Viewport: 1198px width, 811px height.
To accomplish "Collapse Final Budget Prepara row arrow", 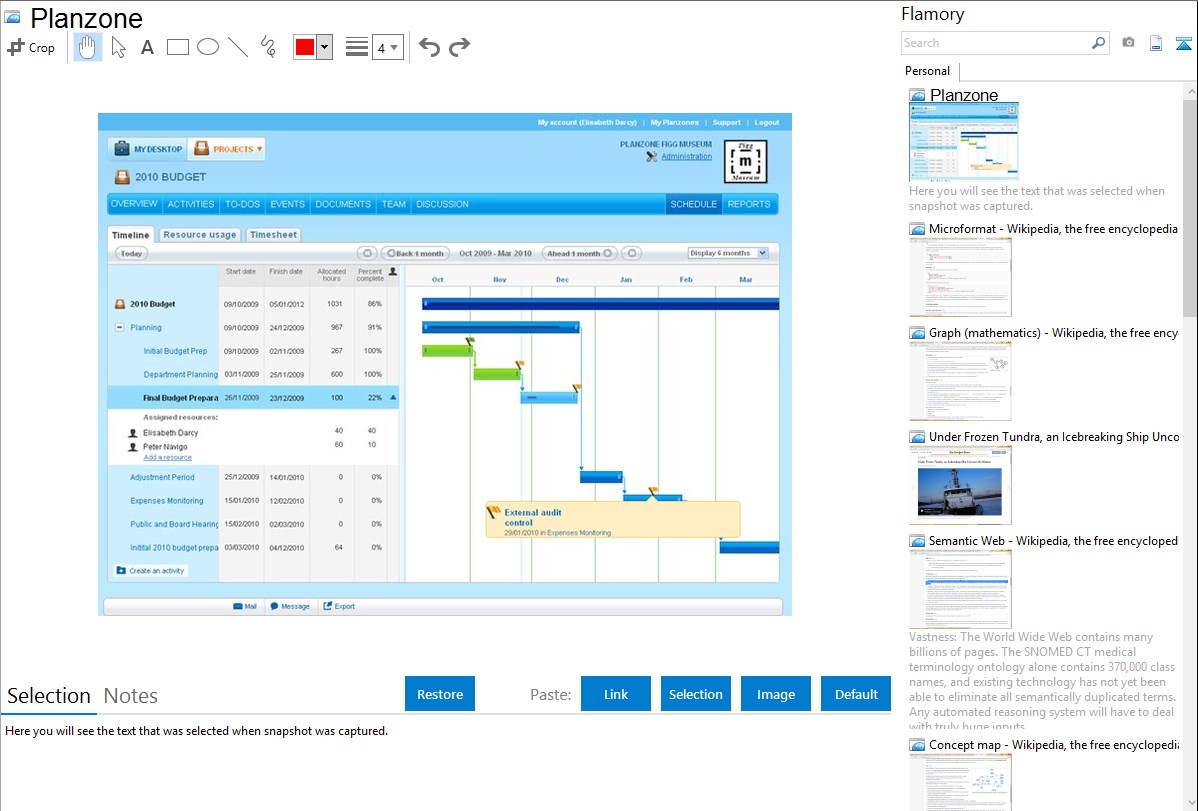I will tap(393, 397).
